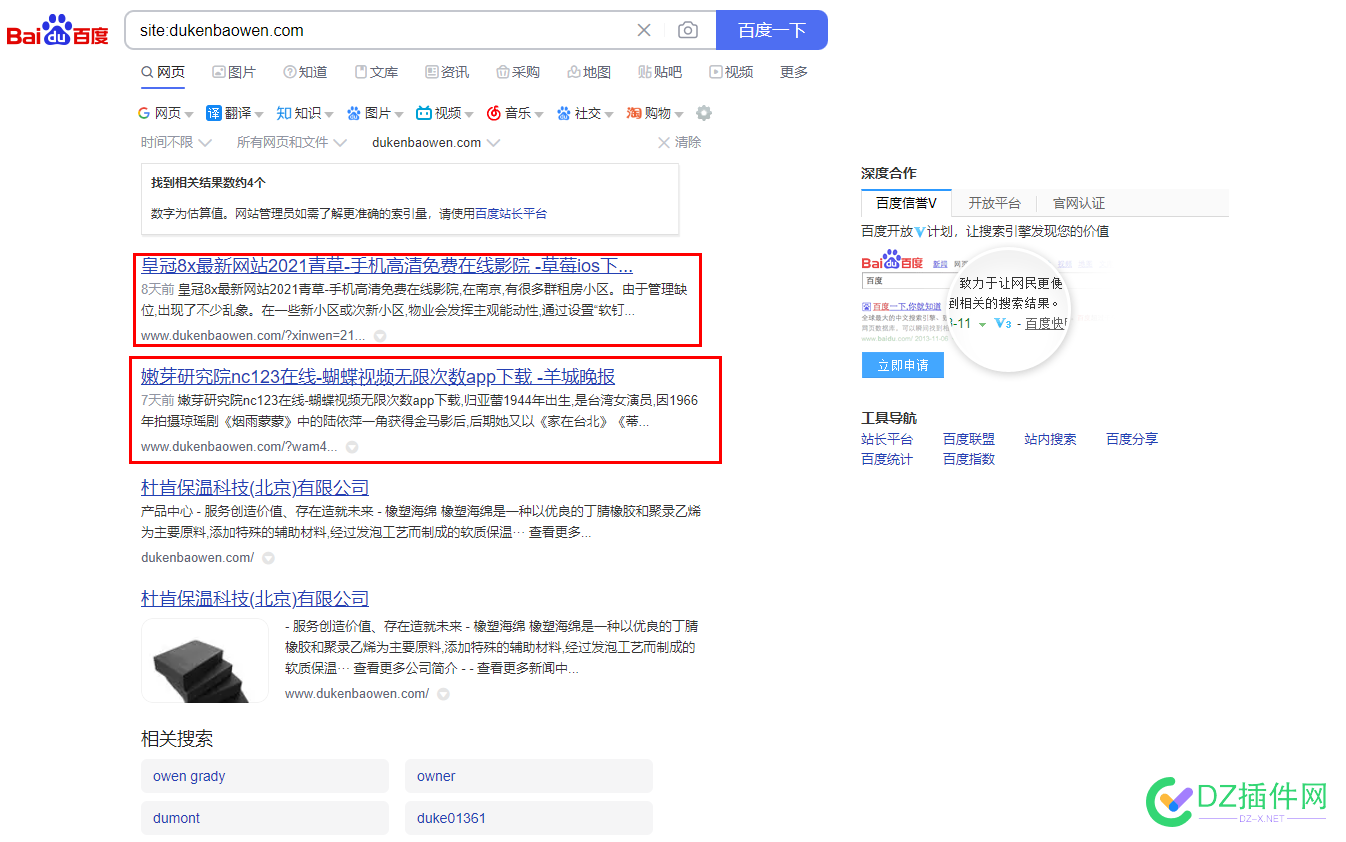Open result titled 皇冠8x最新网站2021青草
This screenshot has height=842, width=1346.
(387, 266)
